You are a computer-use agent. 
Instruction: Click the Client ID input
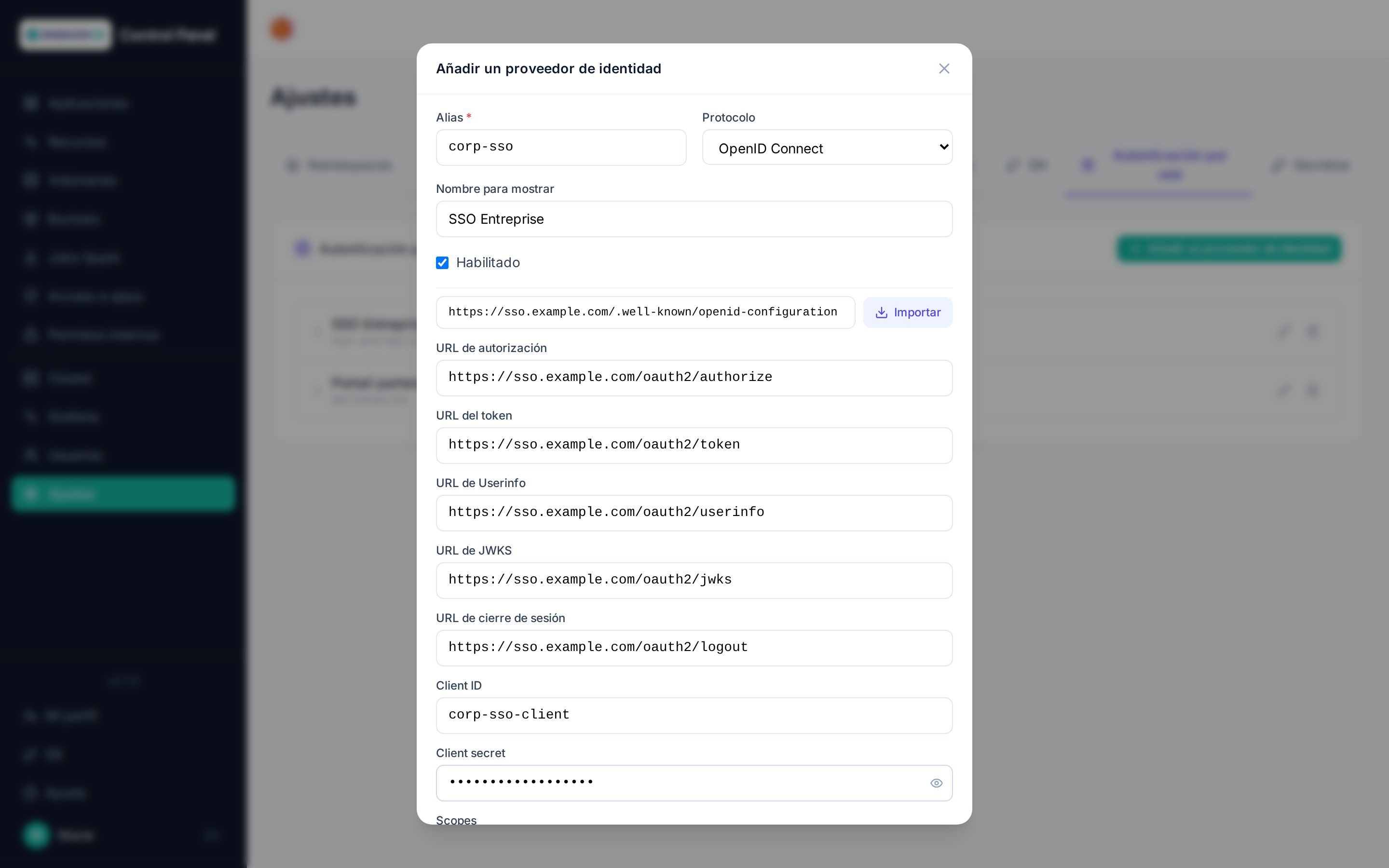coord(694,715)
